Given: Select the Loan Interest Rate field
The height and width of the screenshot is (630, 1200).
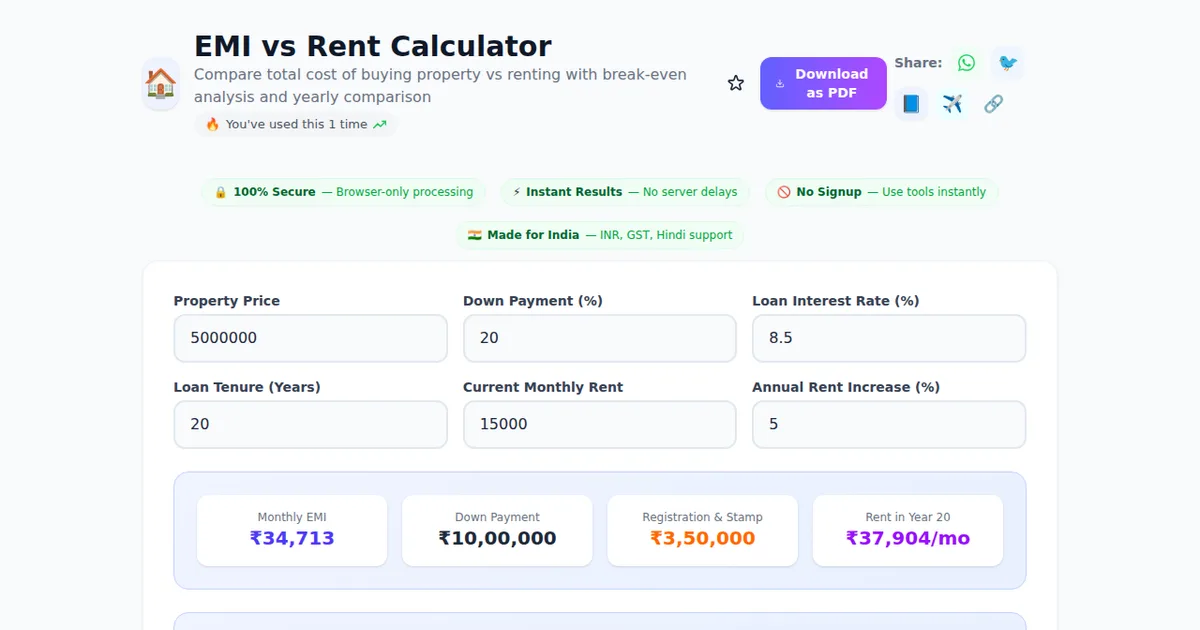Looking at the screenshot, I should [888, 338].
